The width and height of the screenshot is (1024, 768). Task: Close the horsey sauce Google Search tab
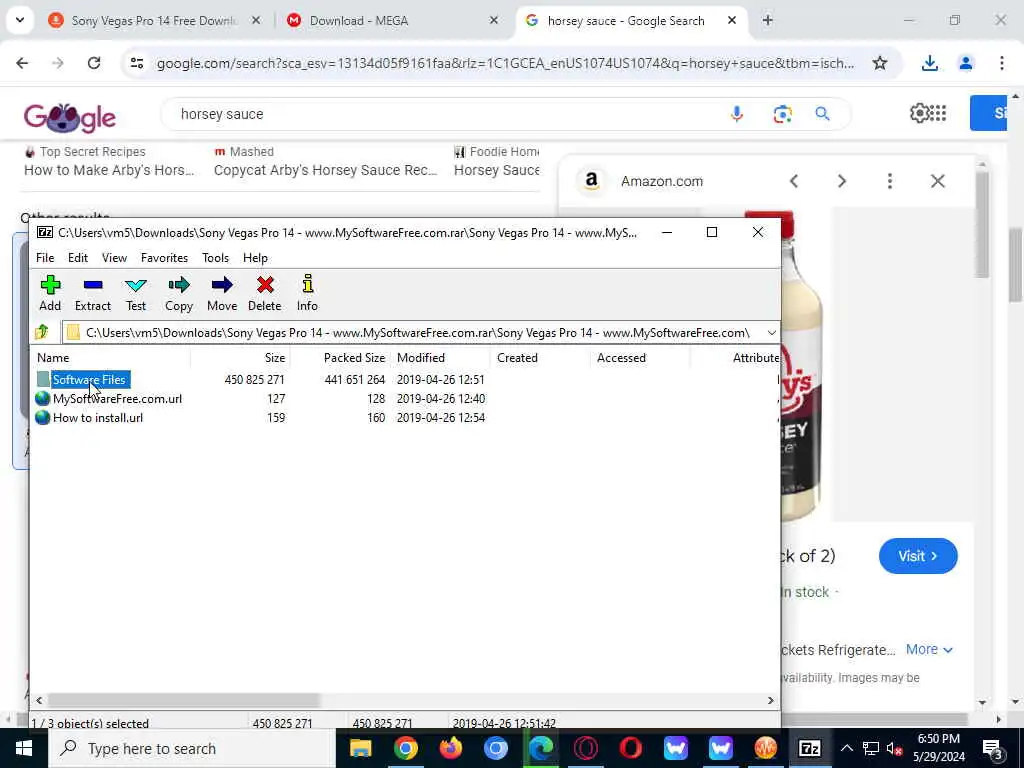click(732, 20)
